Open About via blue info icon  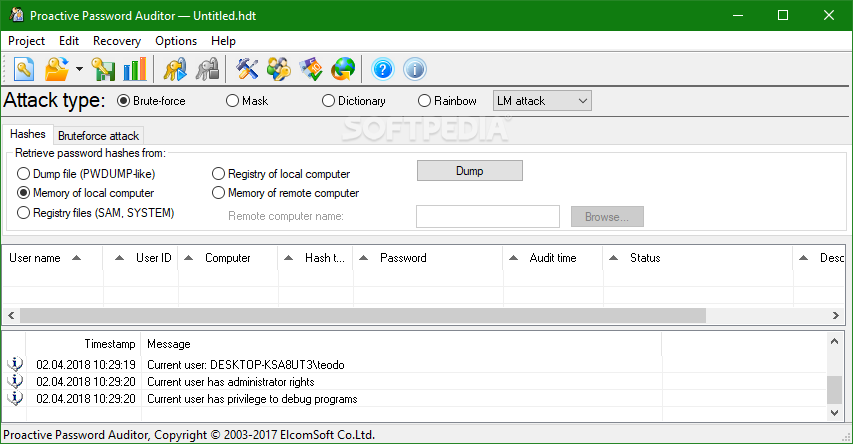(415, 70)
